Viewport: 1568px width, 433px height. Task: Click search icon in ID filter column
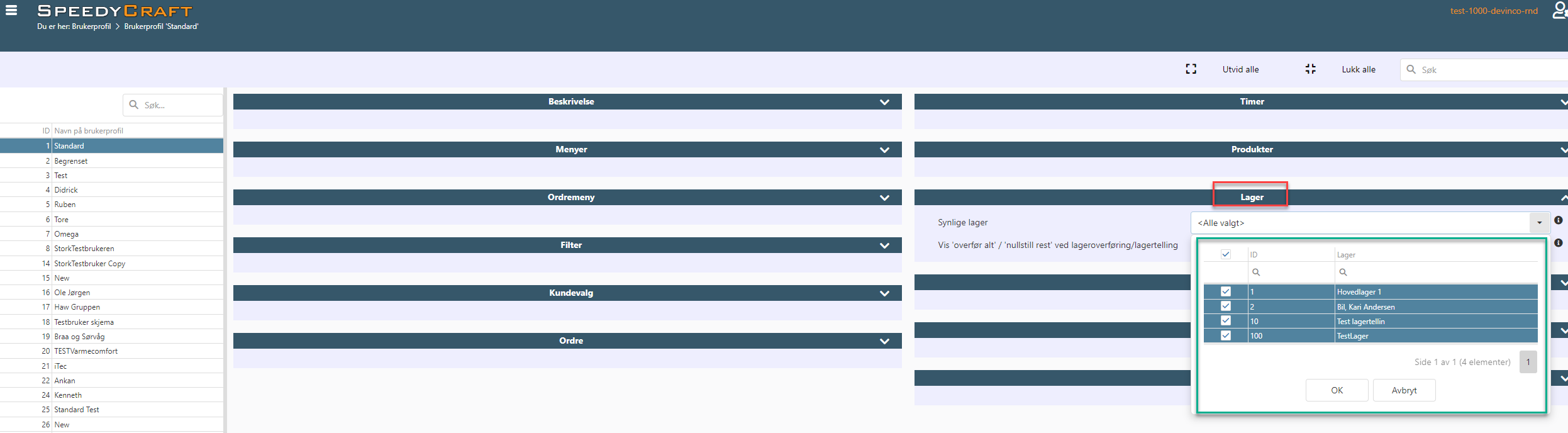[1255, 273]
